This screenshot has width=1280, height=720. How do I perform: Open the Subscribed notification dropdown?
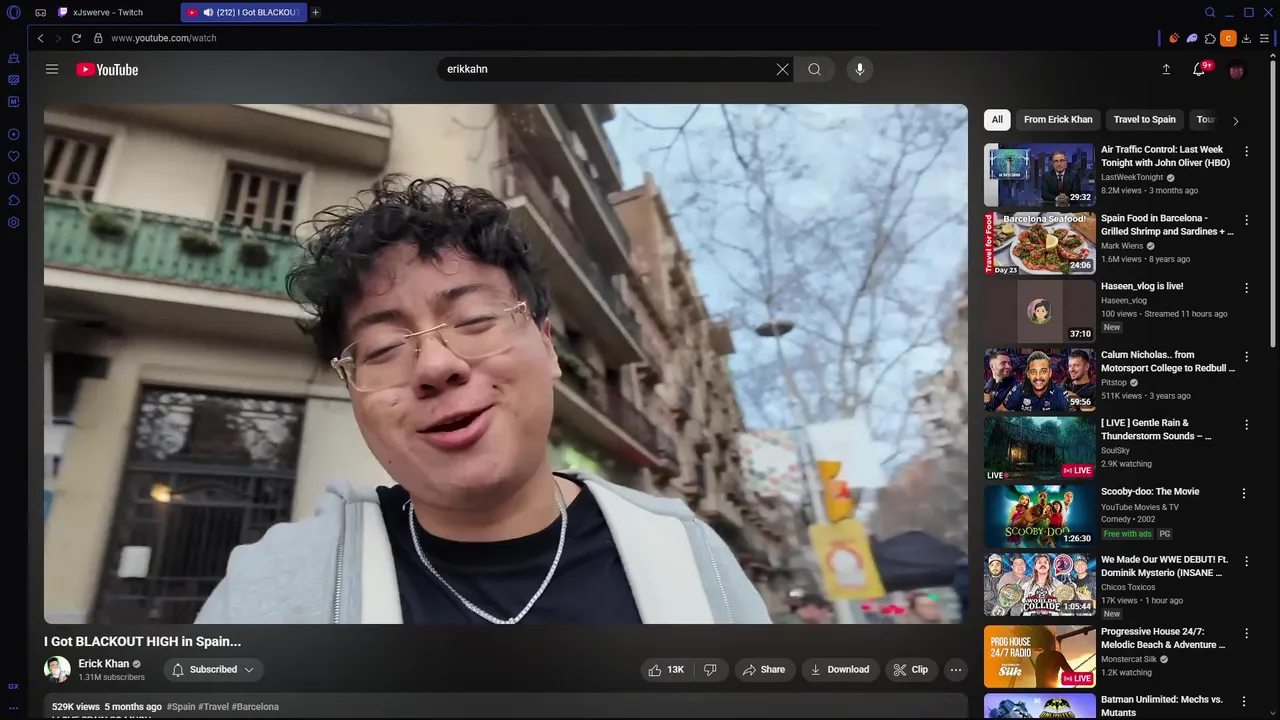(213, 669)
